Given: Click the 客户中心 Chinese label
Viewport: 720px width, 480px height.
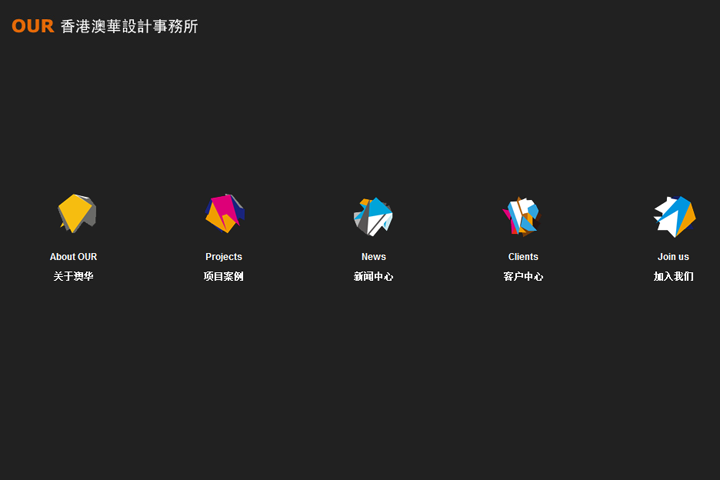Looking at the screenshot, I should point(523,277).
